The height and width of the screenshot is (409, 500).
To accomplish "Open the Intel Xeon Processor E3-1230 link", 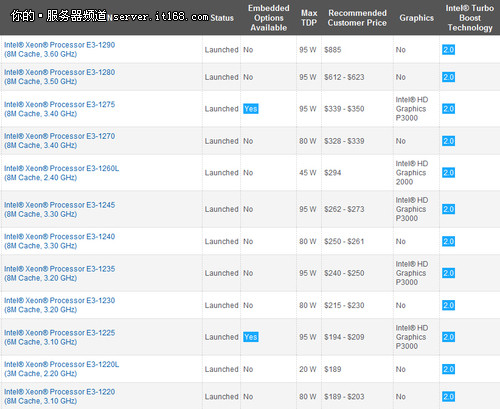I will 59,305.
